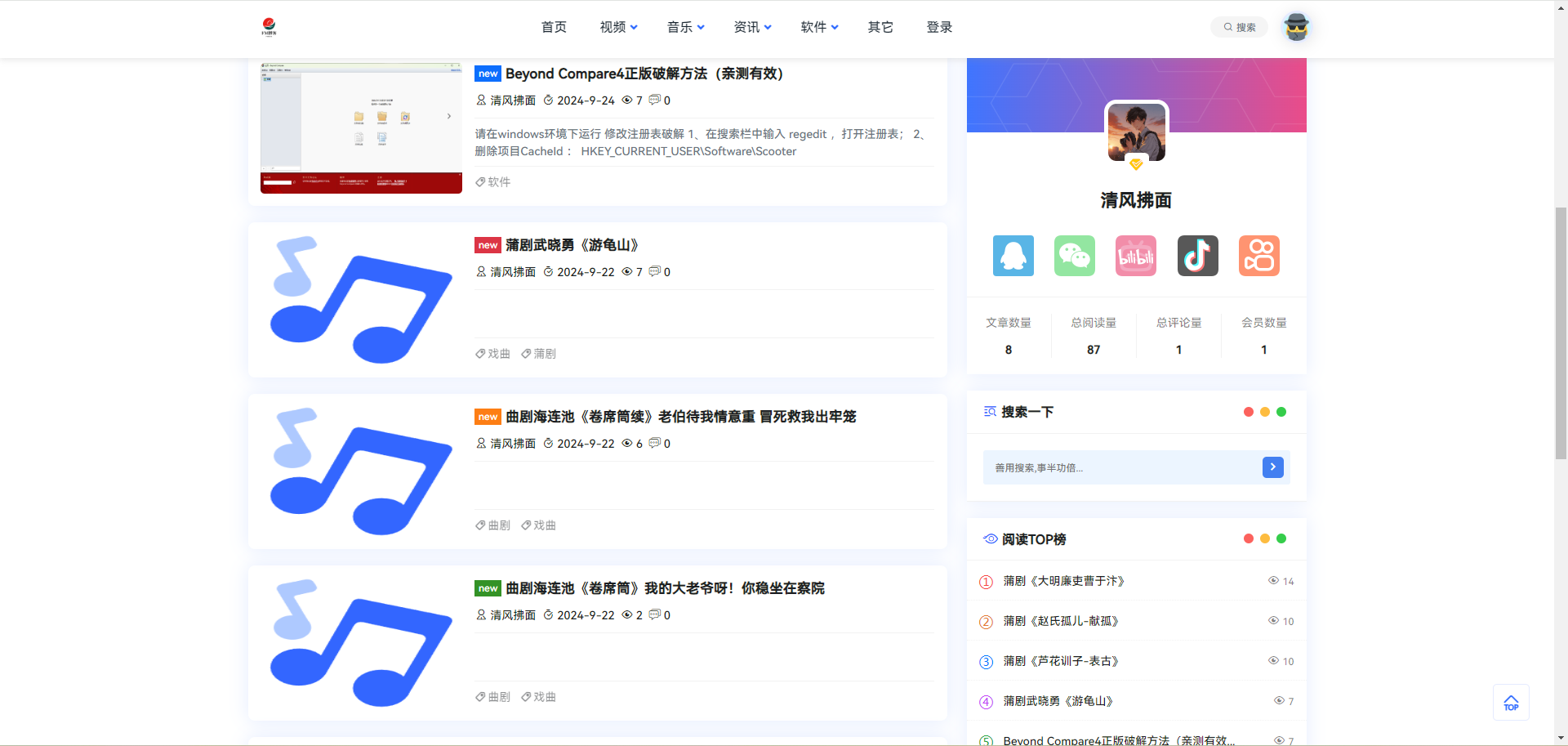This screenshot has height=746, width=1568.
Task: Click music note thumbnail of 我的大老爷呀 post
Action: (x=361, y=643)
